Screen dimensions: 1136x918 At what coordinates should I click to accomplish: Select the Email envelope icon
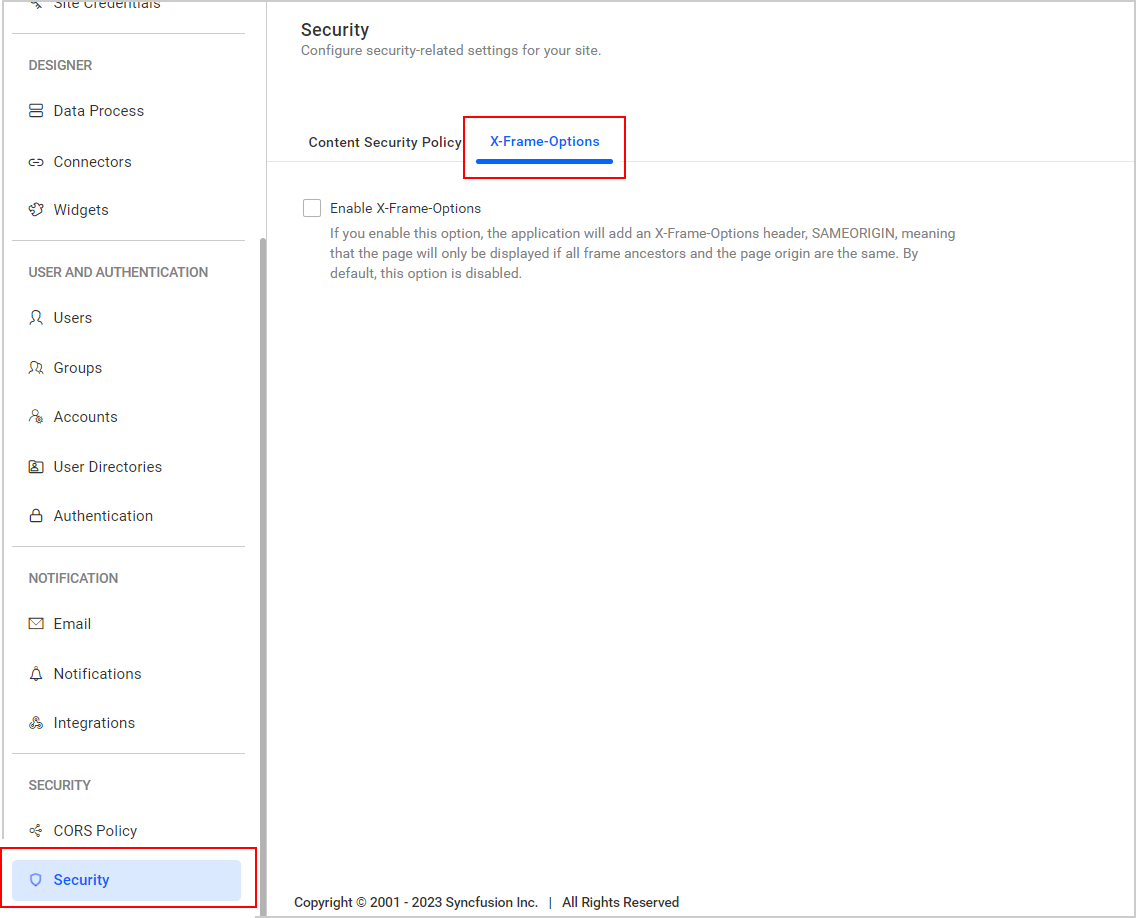pos(36,623)
